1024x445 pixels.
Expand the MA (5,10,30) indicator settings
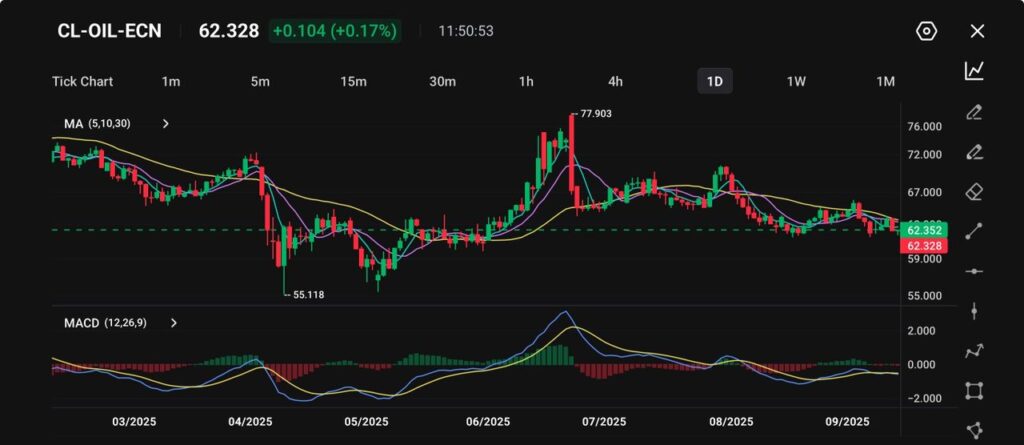coord(166,124)
